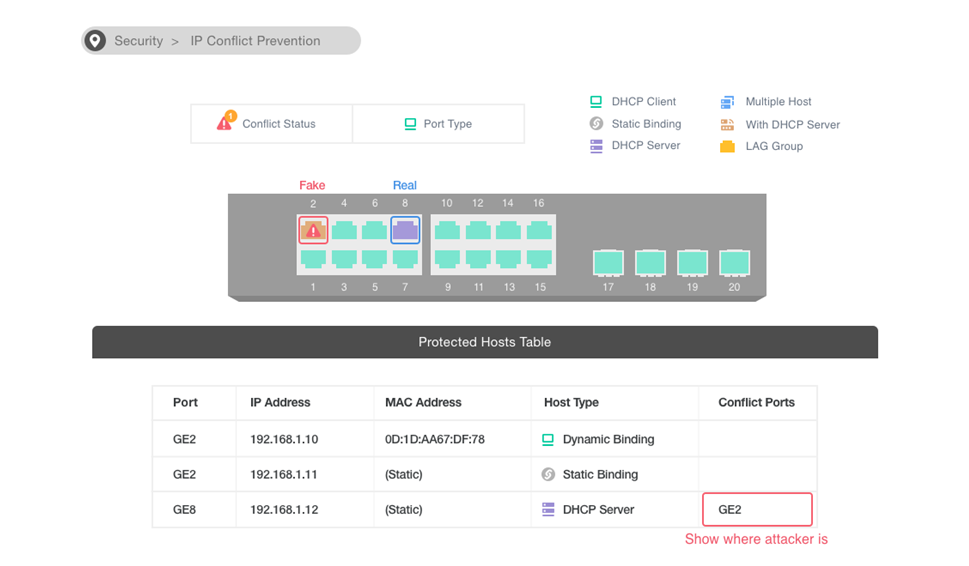The width and height of the screenshot is (969, 566).
Task: Select the purple DHCP server port 8
Action: 405,230
